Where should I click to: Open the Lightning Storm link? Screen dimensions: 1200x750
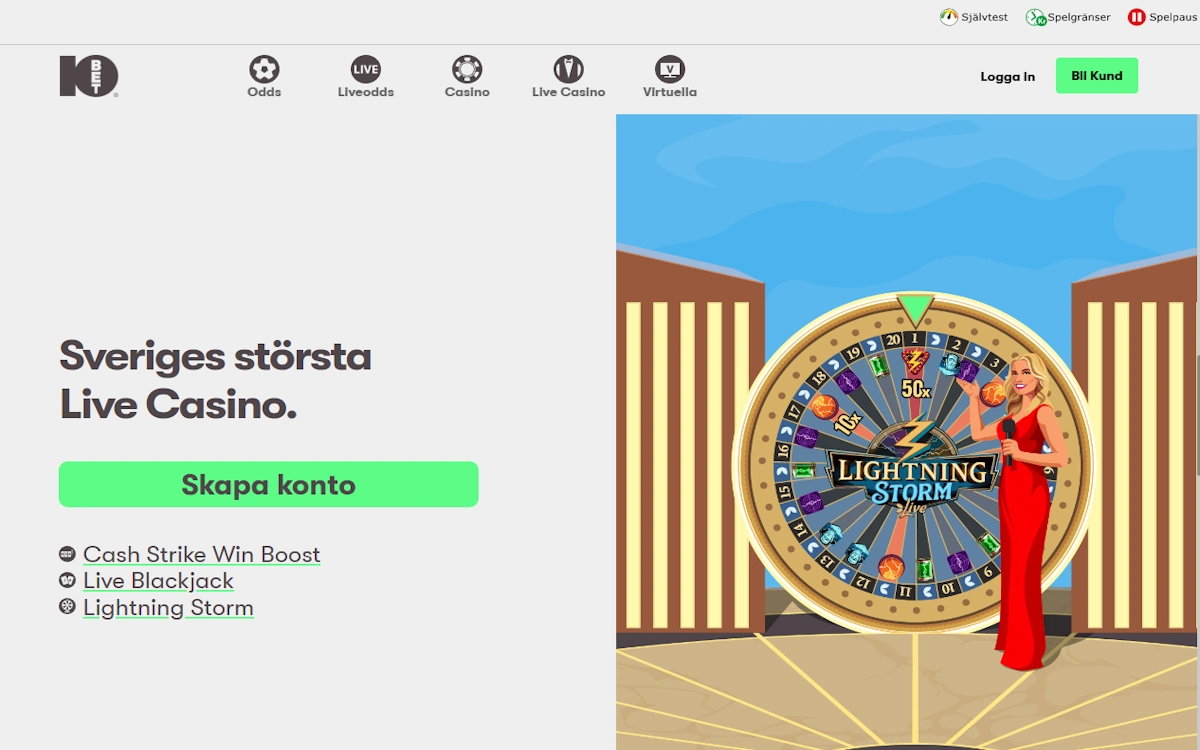pyautogui.click(x=168, y=608)
